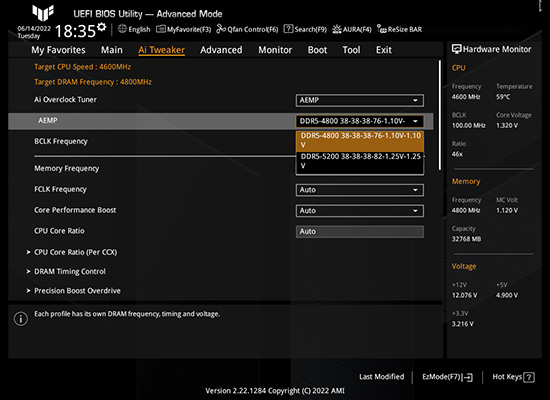Open the Boot tab
Image resolution: width=550 pixels, height=400 pixels.
[x=317, y=50]
